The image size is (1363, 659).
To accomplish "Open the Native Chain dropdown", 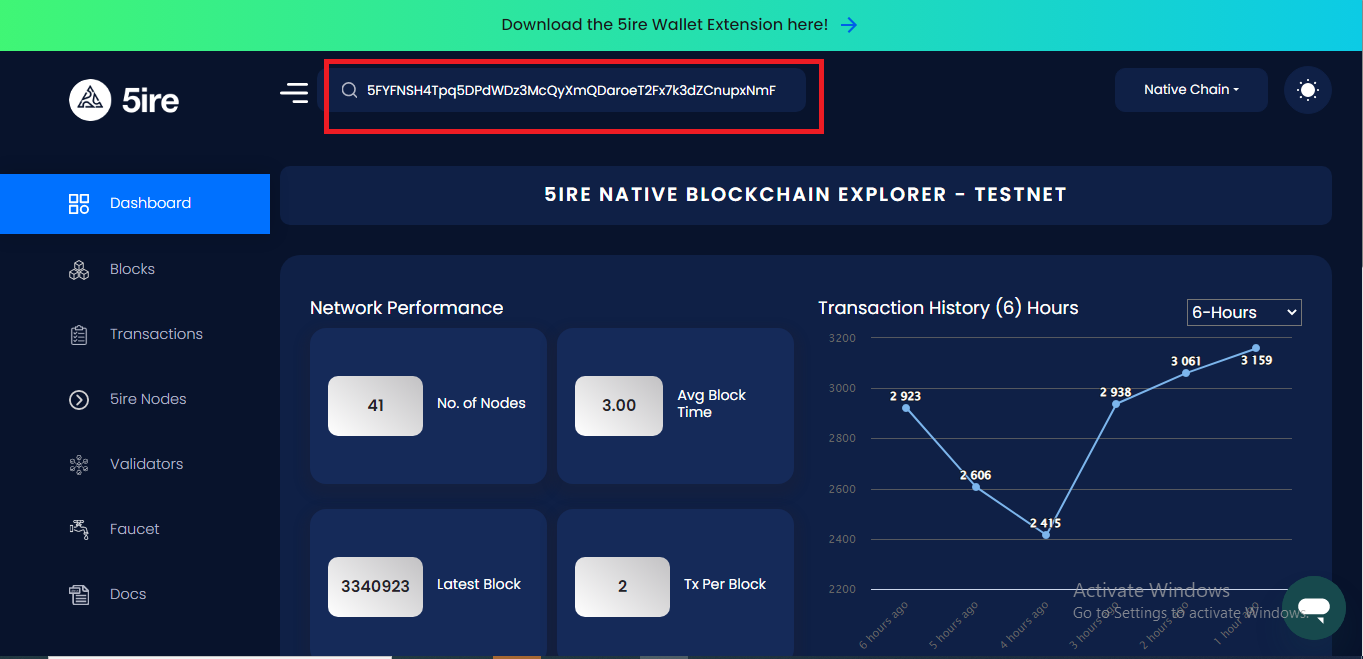I will [1191, 90].
